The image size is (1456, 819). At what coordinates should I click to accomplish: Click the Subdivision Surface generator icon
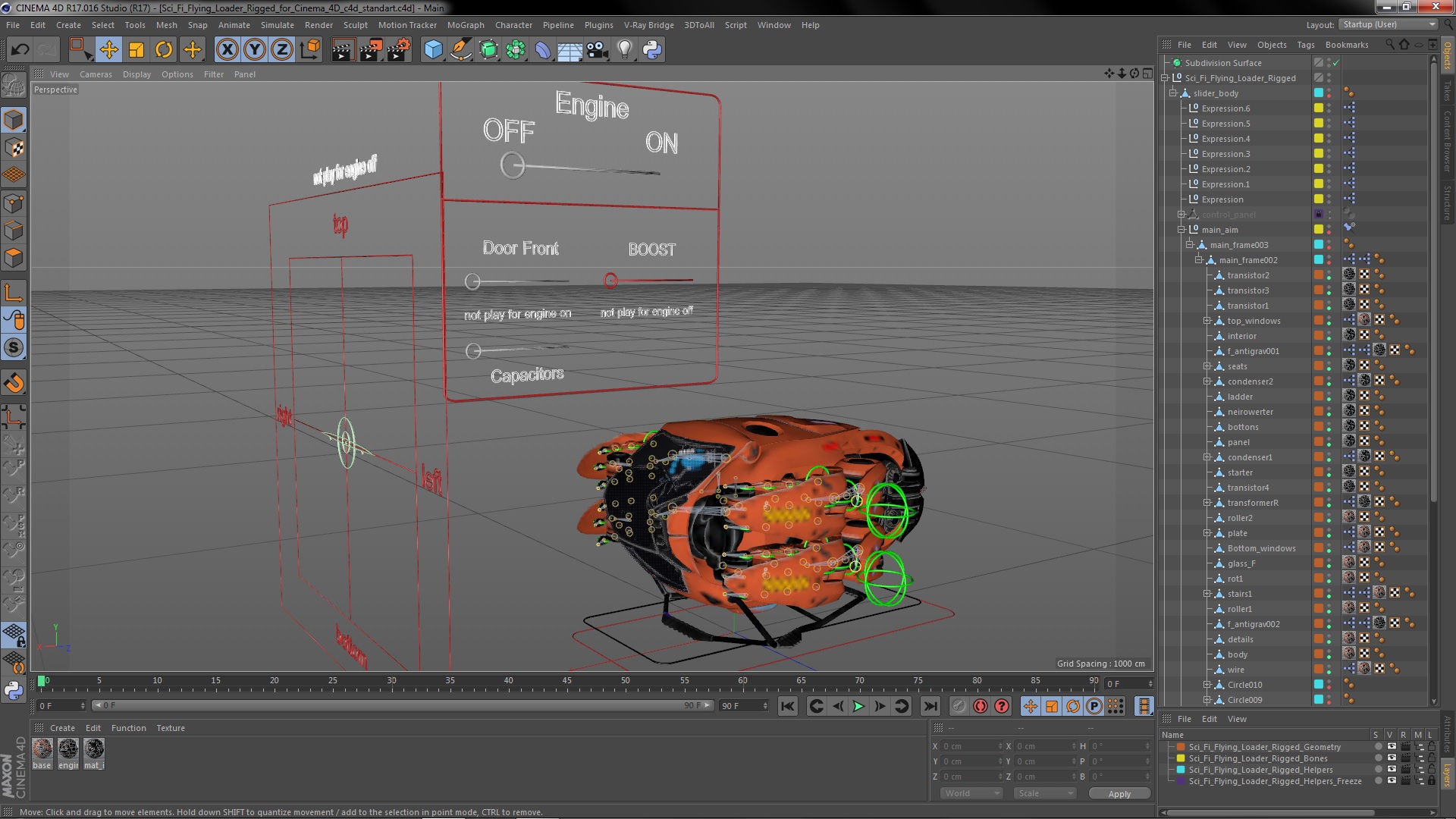coord(488,50)
